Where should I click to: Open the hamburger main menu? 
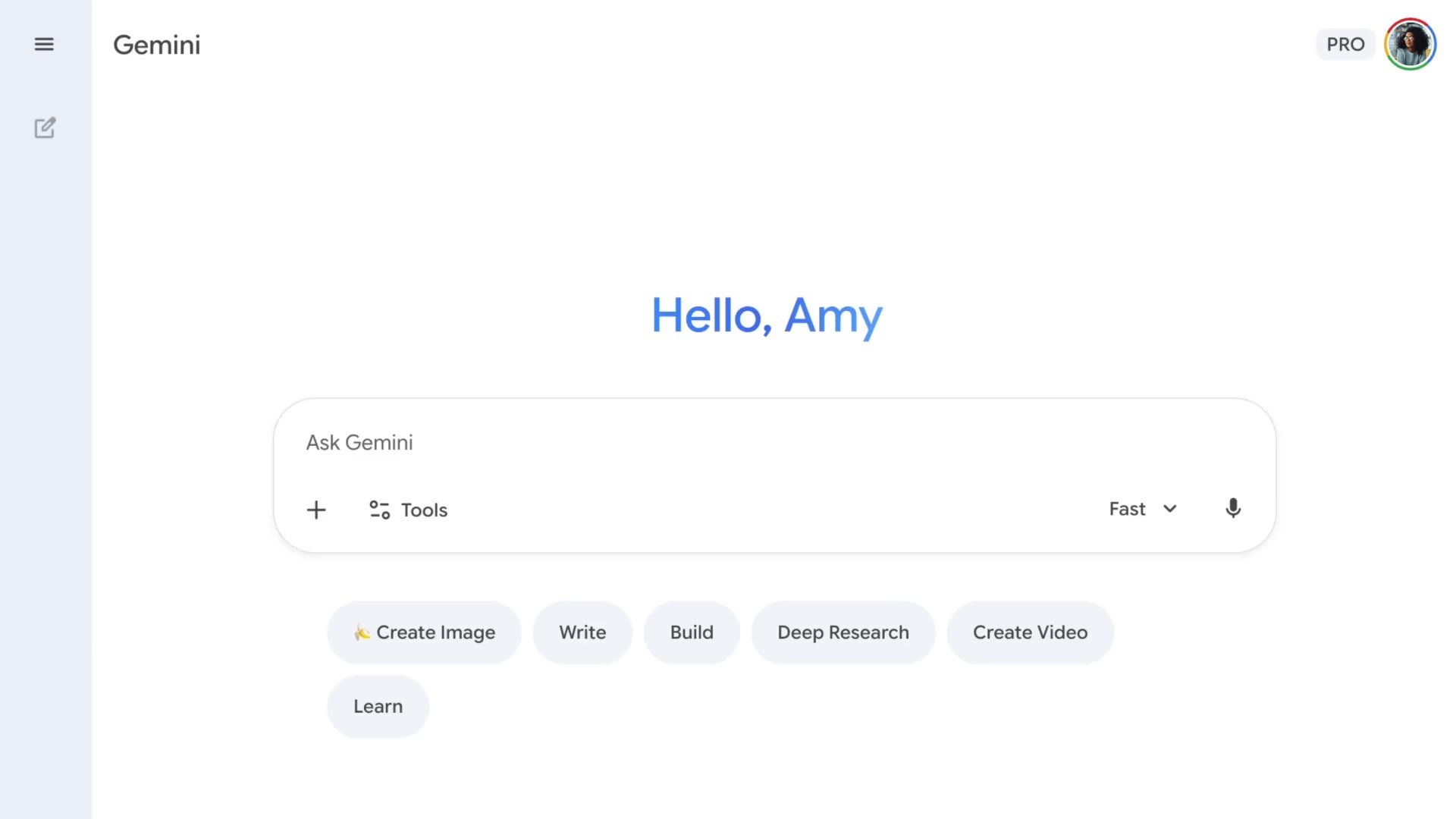pos(44,44)
